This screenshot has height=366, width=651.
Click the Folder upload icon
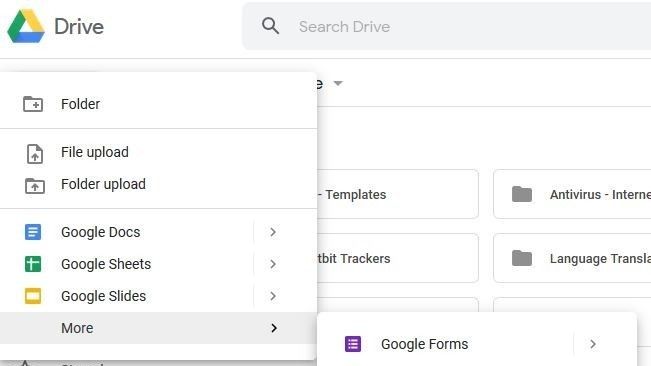click(35, 185)
